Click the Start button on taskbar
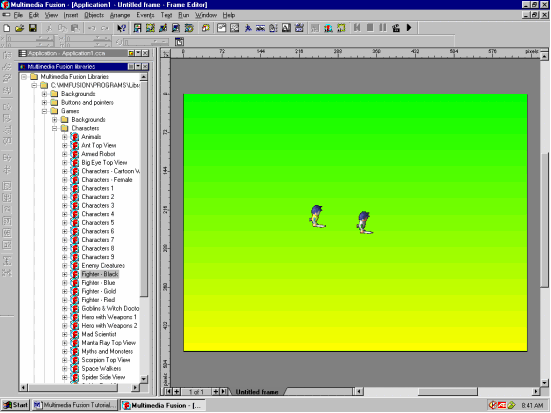 15,405
